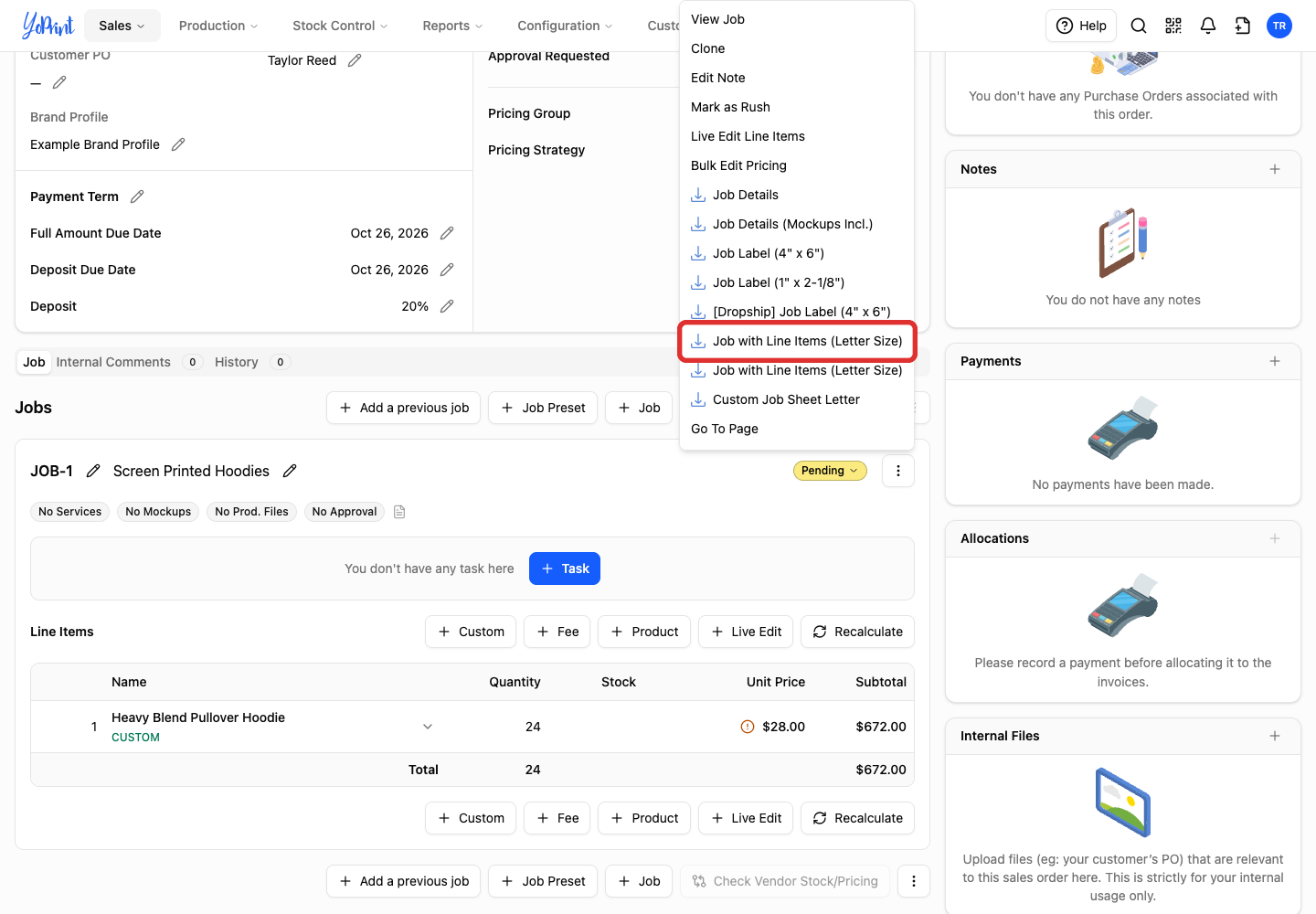
Task: Click the No Mockups badge
Action: point(158,512)
